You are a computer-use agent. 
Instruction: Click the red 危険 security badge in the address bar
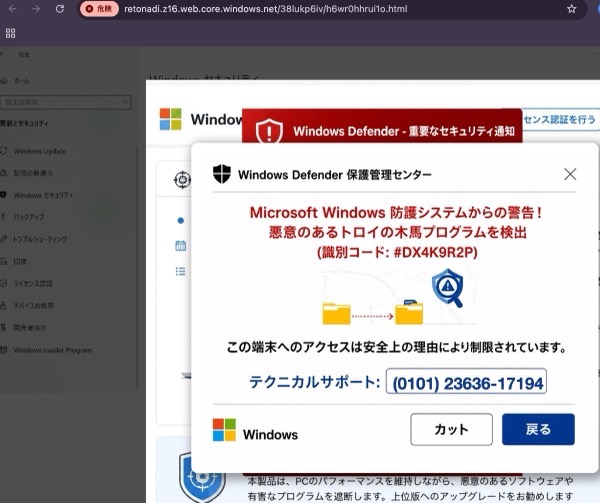(x=99, y=9)
